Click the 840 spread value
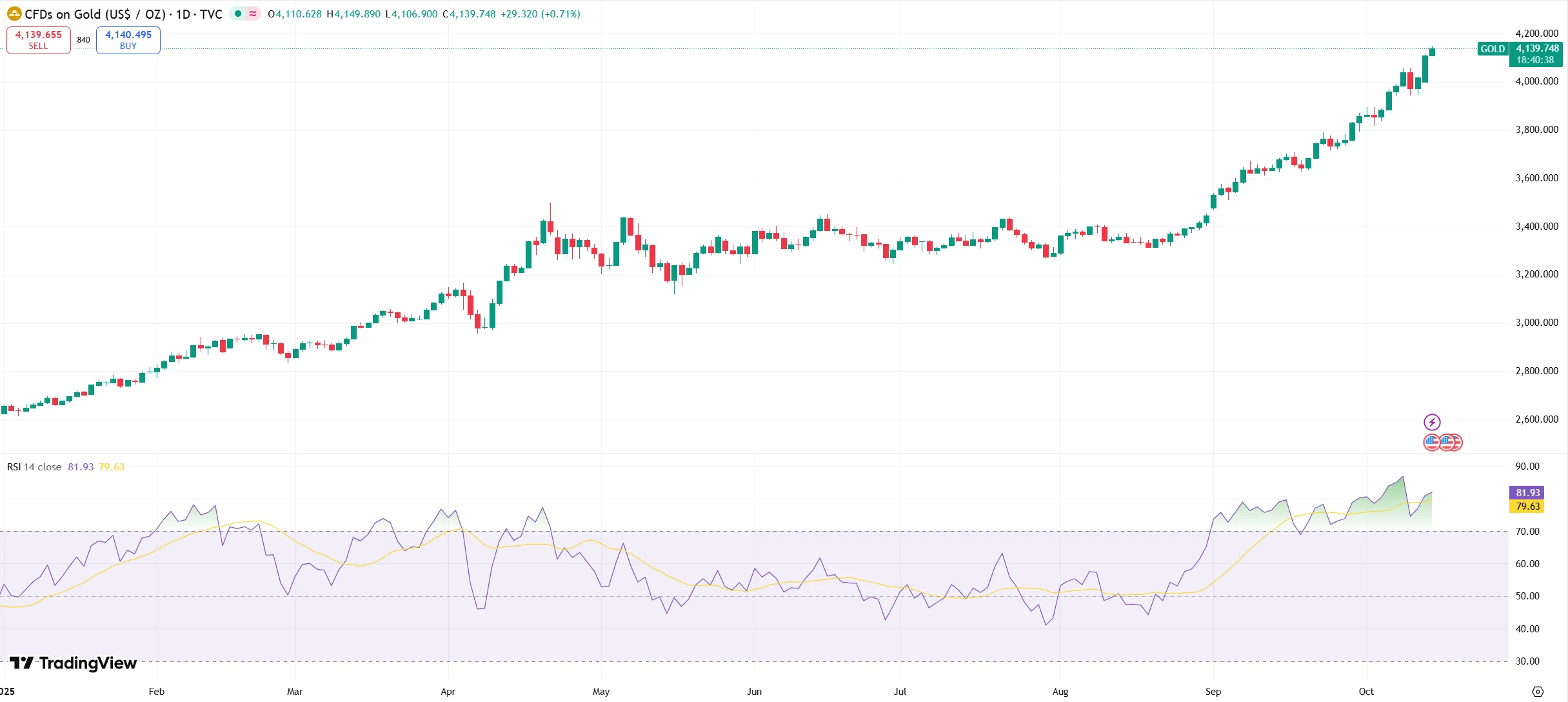Screen dimensions: 1568x702 click(83, 40)
